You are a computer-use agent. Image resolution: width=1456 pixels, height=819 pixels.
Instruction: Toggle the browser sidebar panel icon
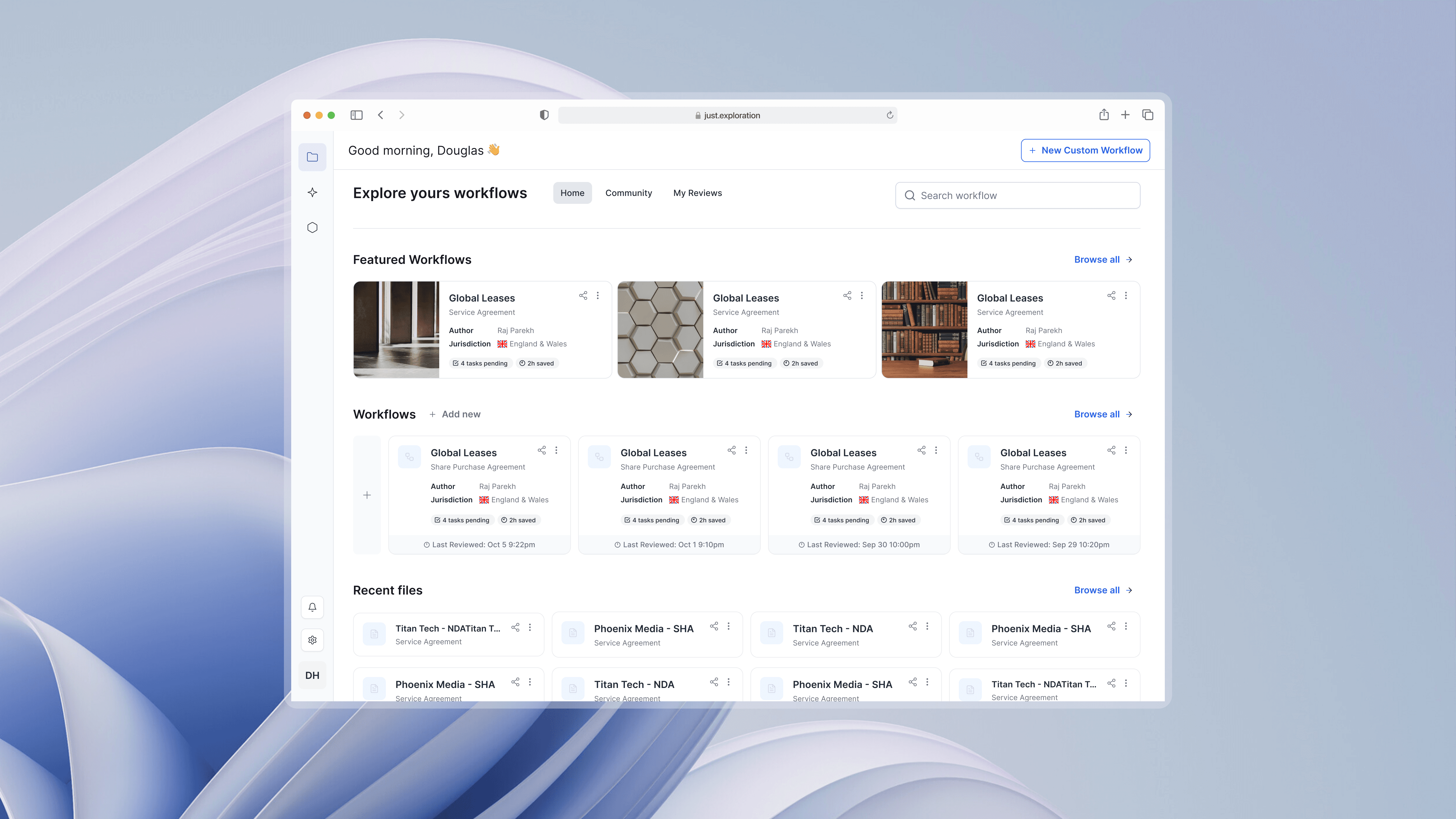[356, 115]
